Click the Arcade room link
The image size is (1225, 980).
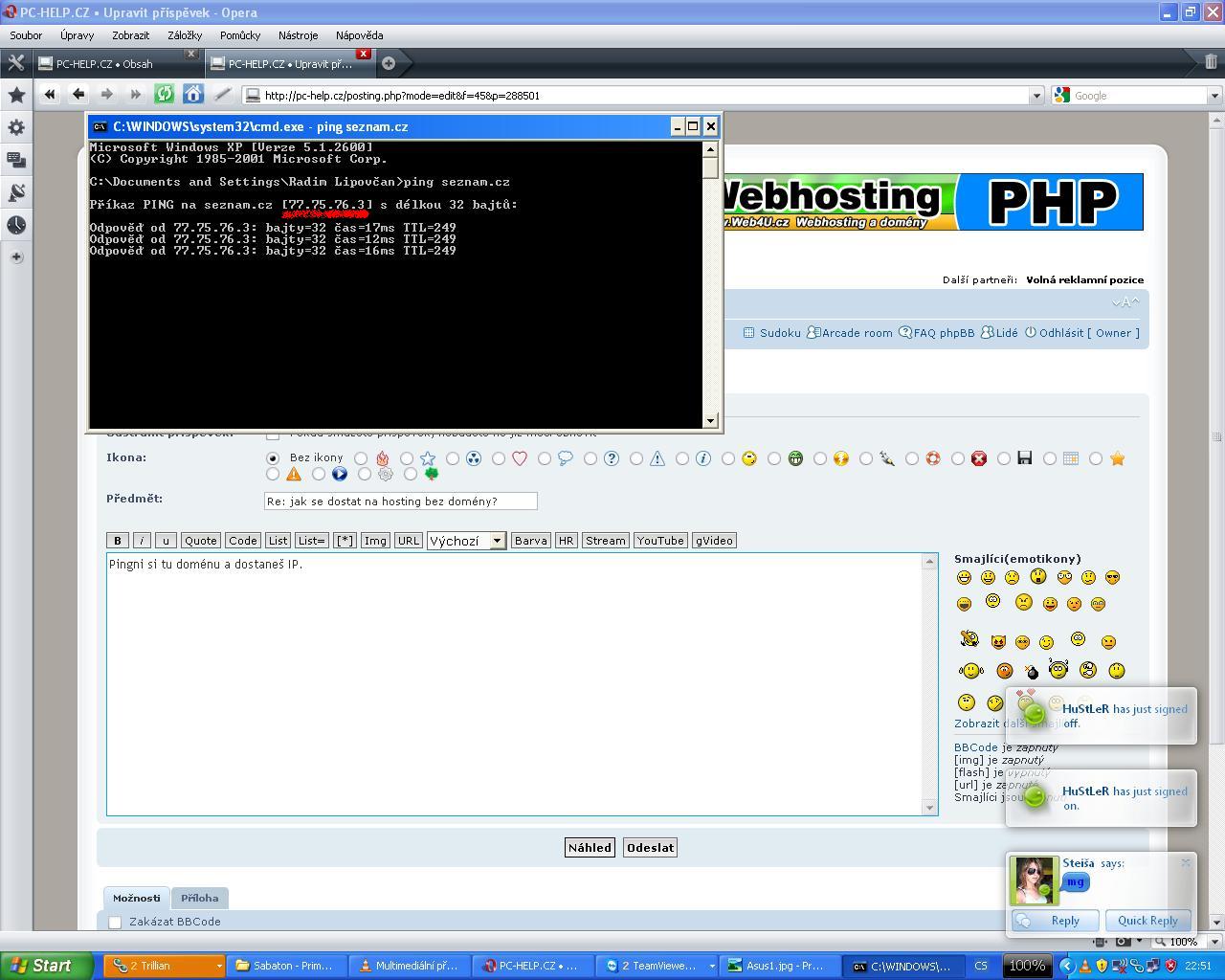(857, 333)
